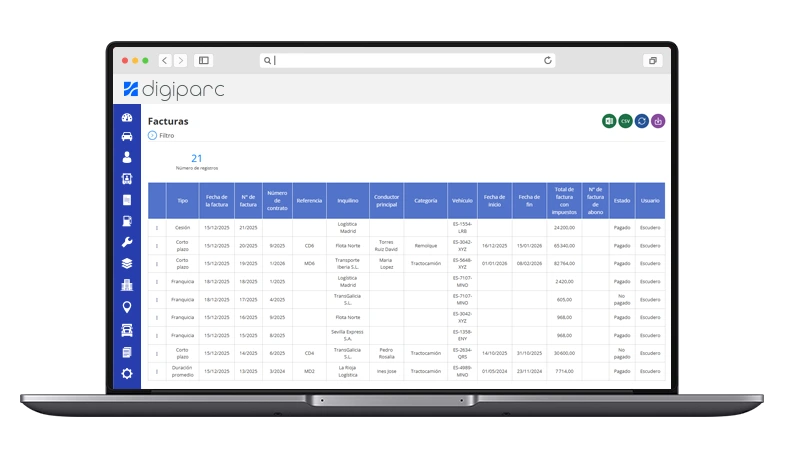Go back with the browser back arrow

click(x=165, y=61)
